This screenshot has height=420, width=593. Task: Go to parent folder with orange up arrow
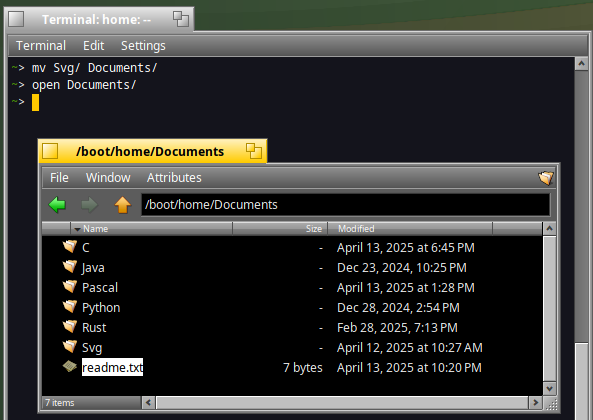click(x=123, y=205)
